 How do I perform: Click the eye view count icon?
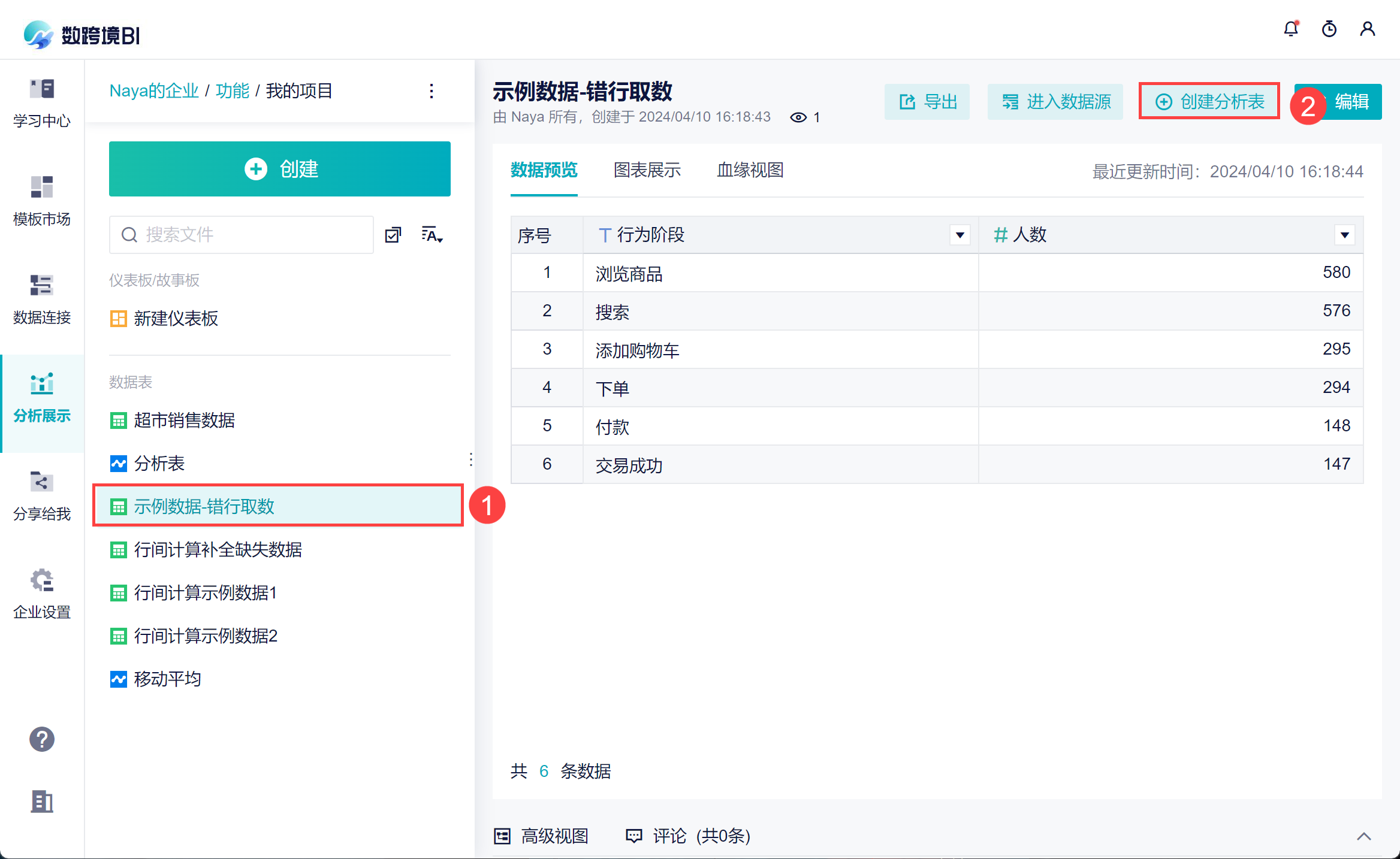tap(798, 117)
